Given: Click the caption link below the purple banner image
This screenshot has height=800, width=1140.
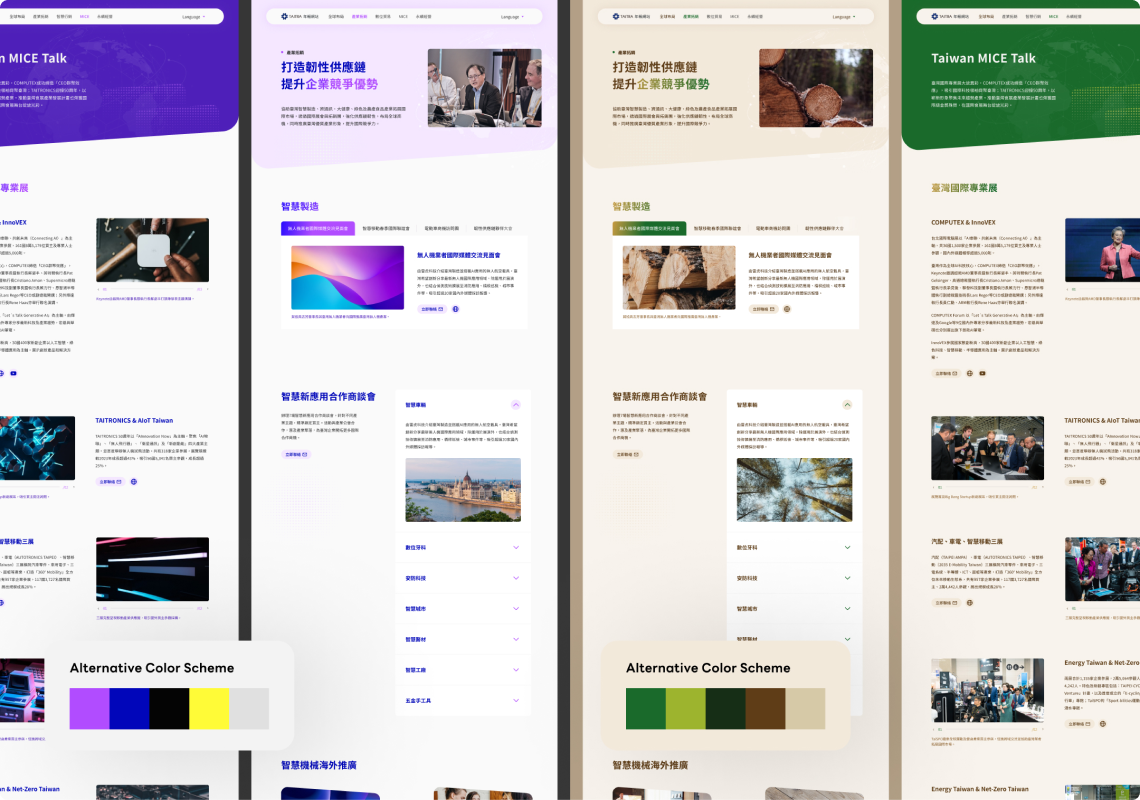Looking at the screenshot, I should pos(339,315).
